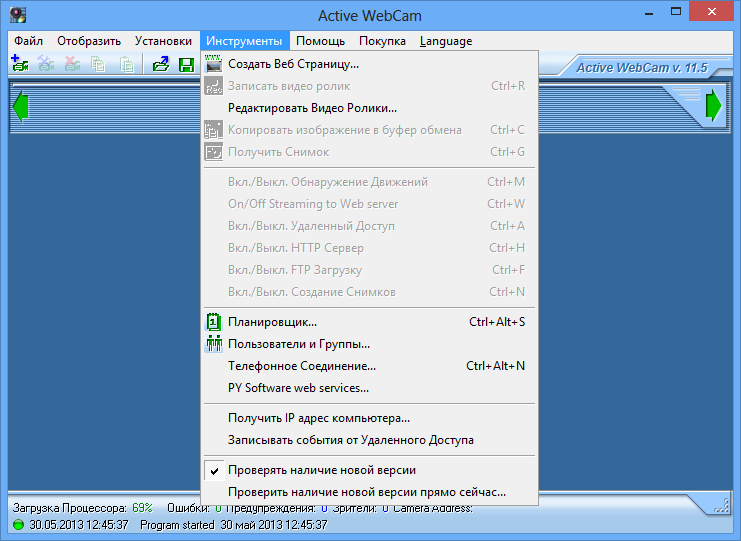The width and height of the screenshot is (741, 541).
Task: Select Вкл./Выкл. HTTP Сервер
Action: 370,248
